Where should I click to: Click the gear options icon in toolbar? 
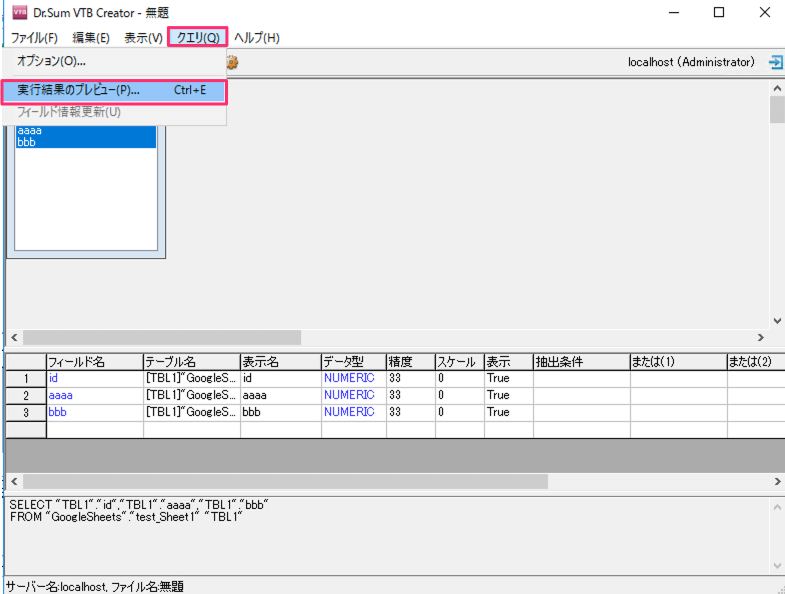232,62
